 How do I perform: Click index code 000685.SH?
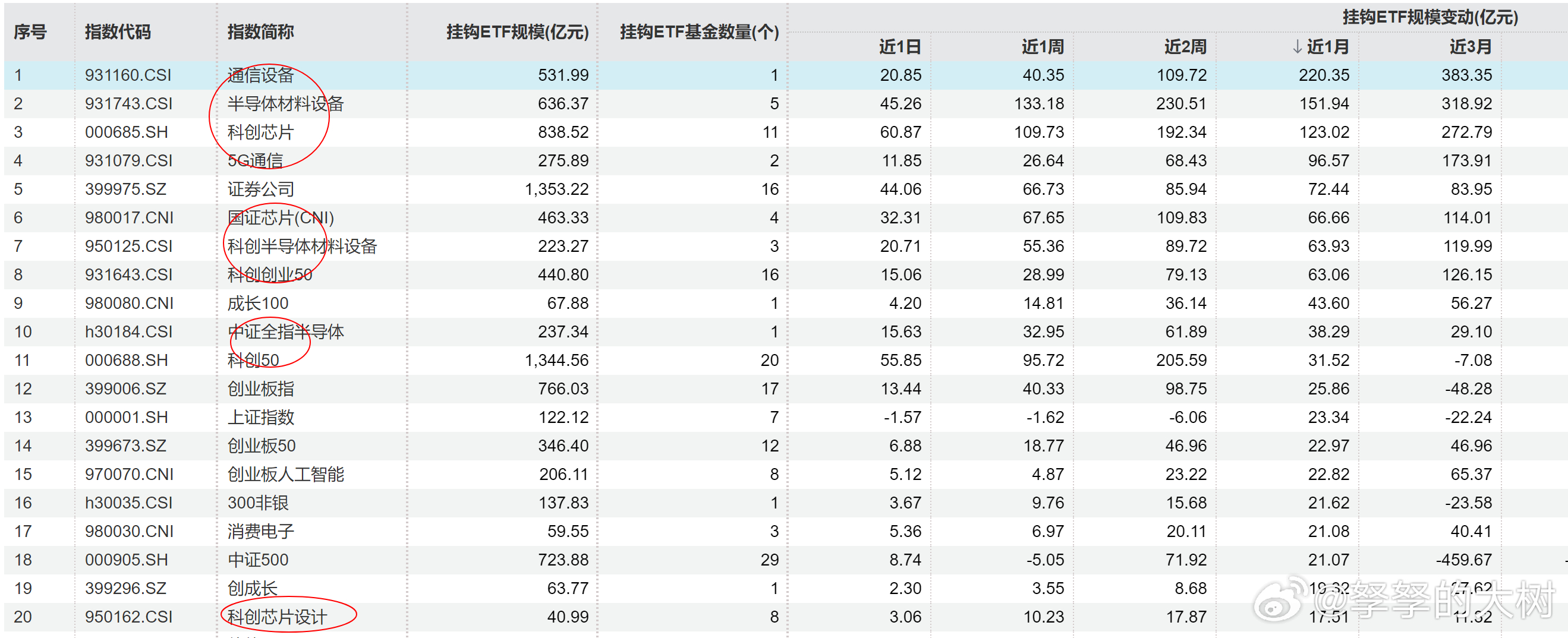pos(126,132)
